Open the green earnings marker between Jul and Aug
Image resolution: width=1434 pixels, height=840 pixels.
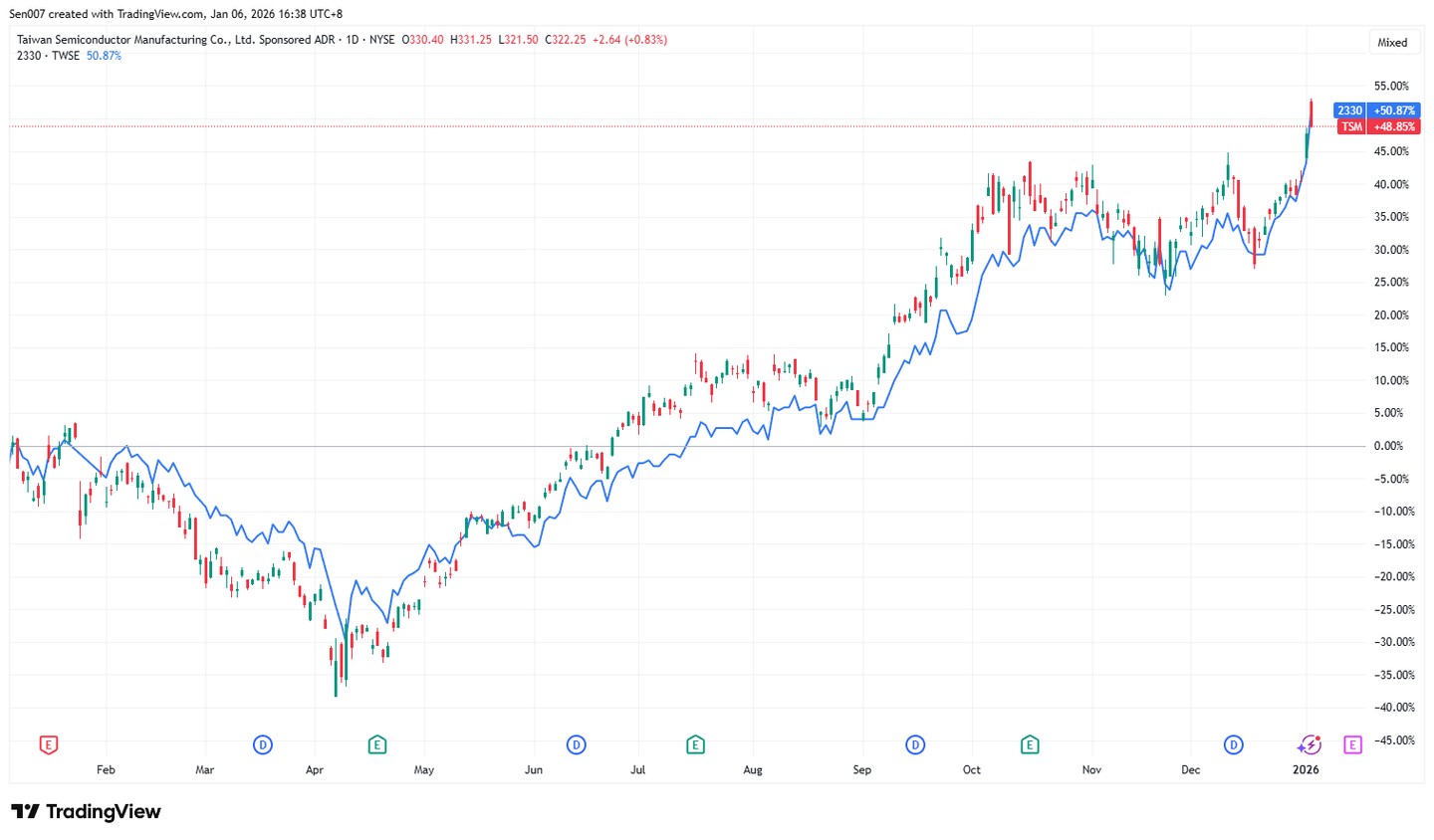695,744
